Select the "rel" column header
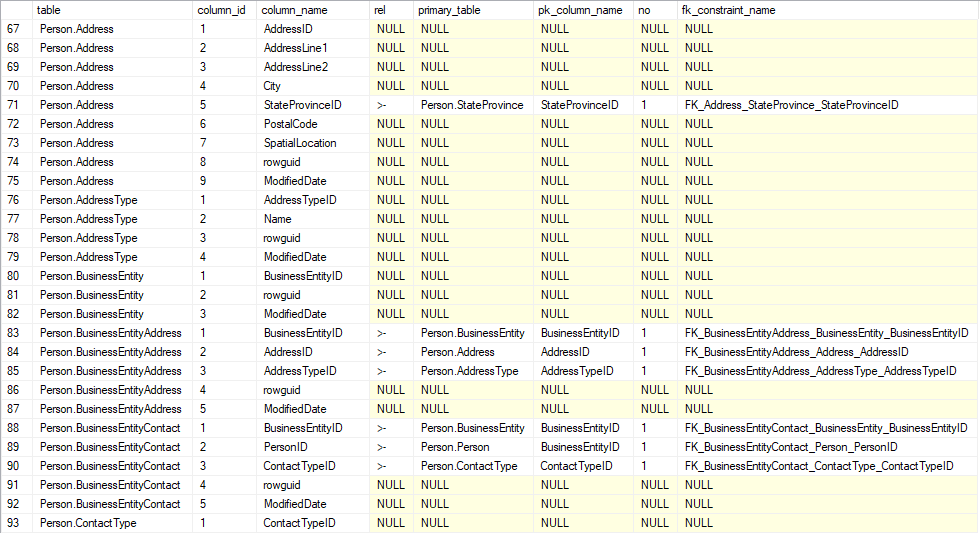Image resolution: width=980 pixels, height=533 pixels. [x=391, y=10]
